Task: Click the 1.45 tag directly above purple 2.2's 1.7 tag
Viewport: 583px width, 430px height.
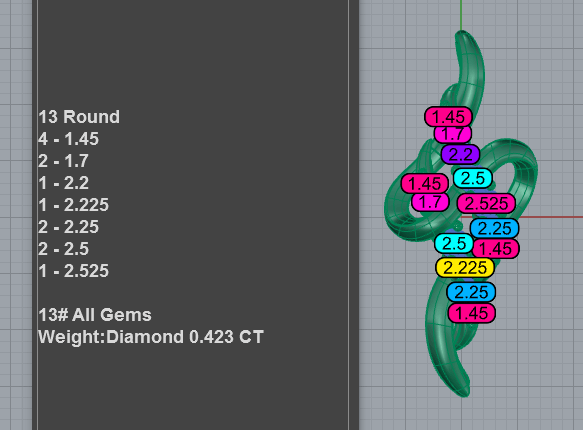Action: tap(448, 117)
